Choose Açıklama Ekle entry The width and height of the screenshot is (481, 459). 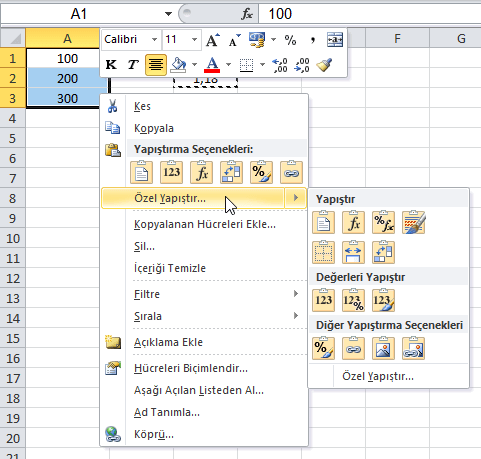(203, 342)
